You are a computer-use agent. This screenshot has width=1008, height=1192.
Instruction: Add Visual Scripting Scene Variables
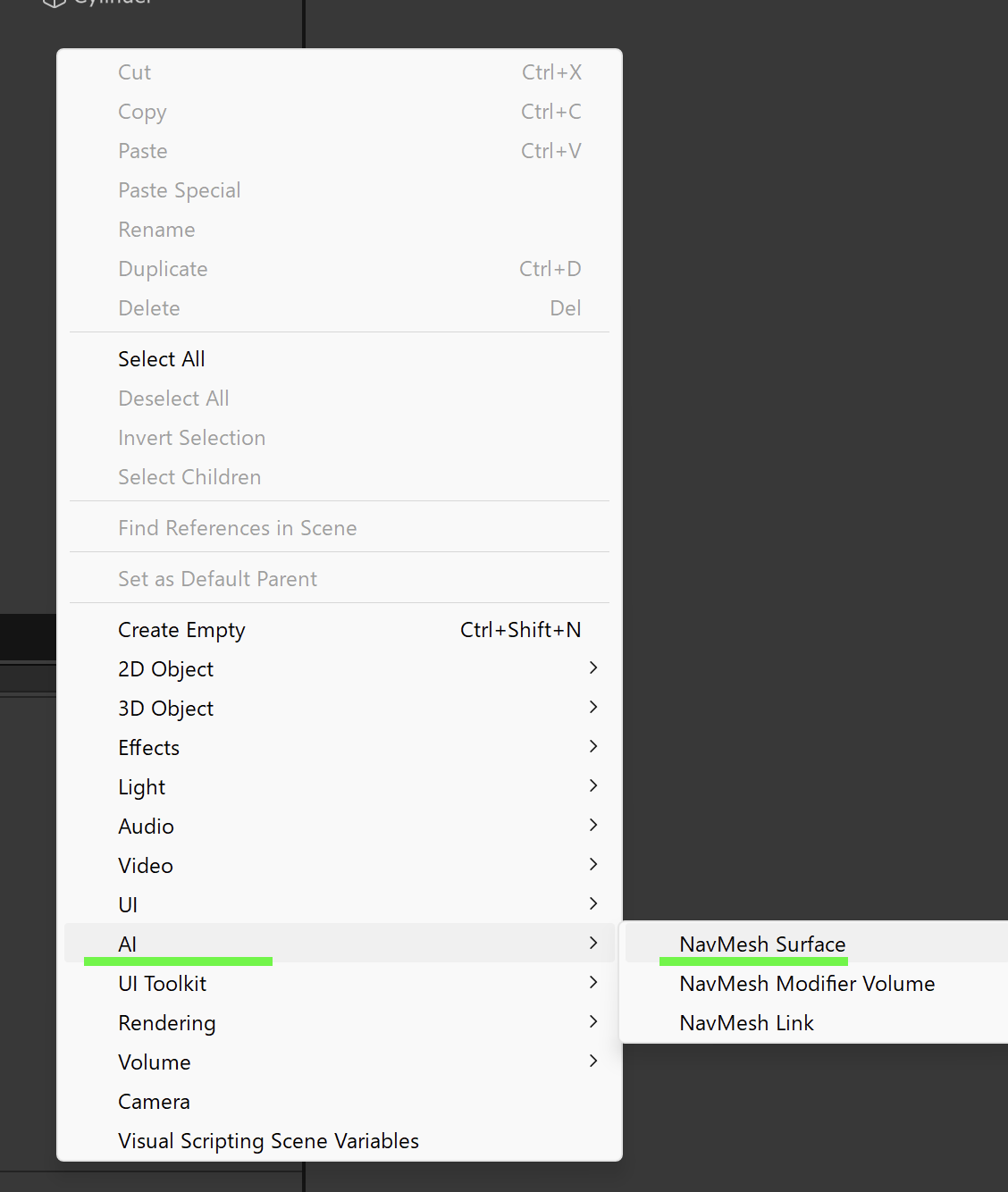point(268,1140)
